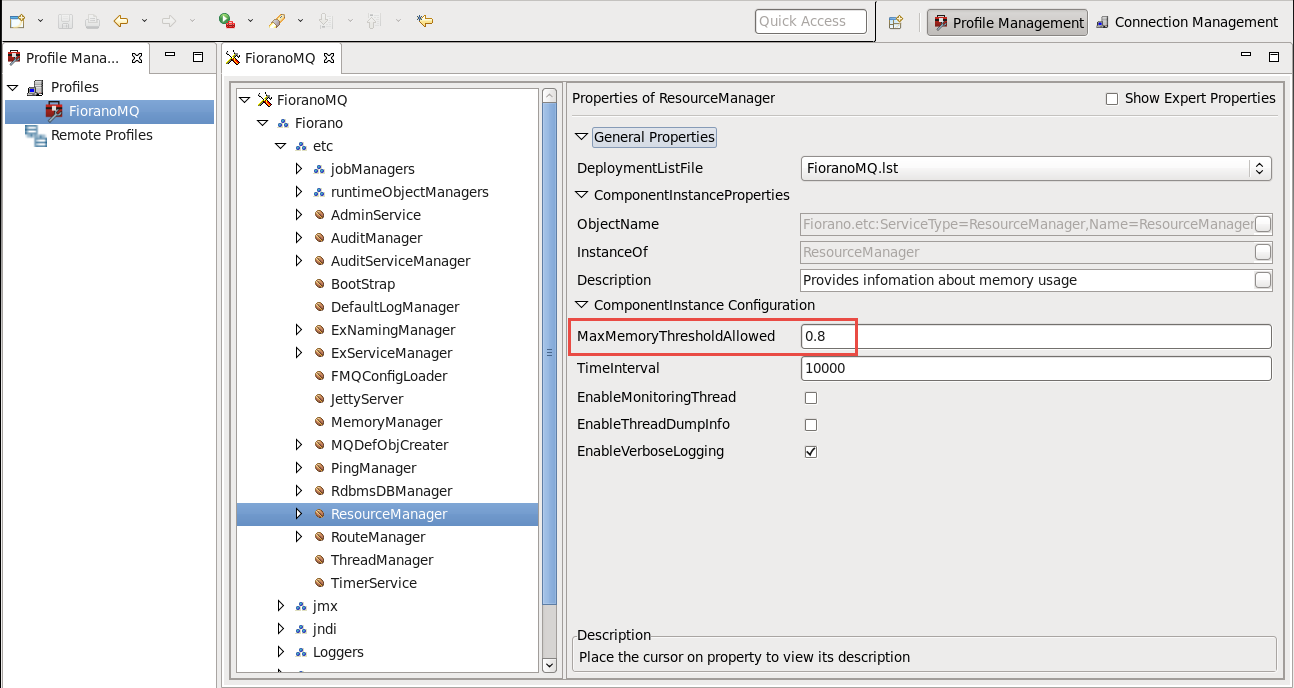
Task: Click the Next Annotation toolbar icon
Action: click(327, 20)
